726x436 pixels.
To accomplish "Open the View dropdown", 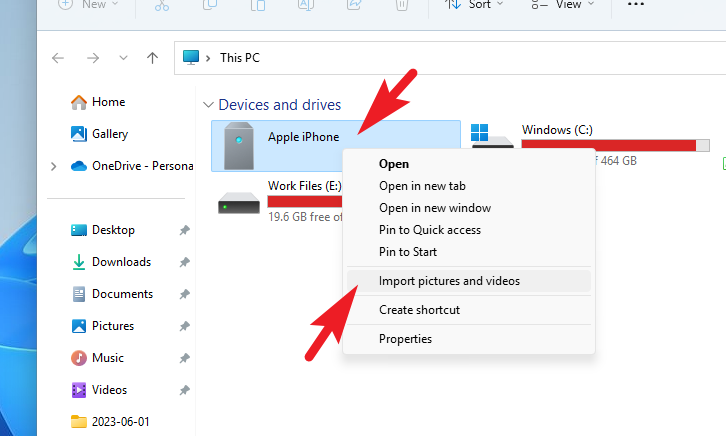I will click(x=562, y=5).
